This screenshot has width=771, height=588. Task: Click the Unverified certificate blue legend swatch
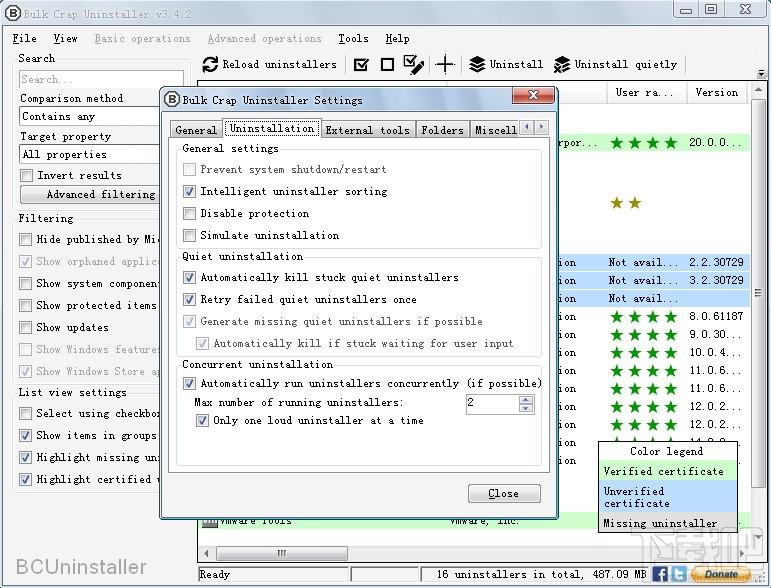coord(667,497)
